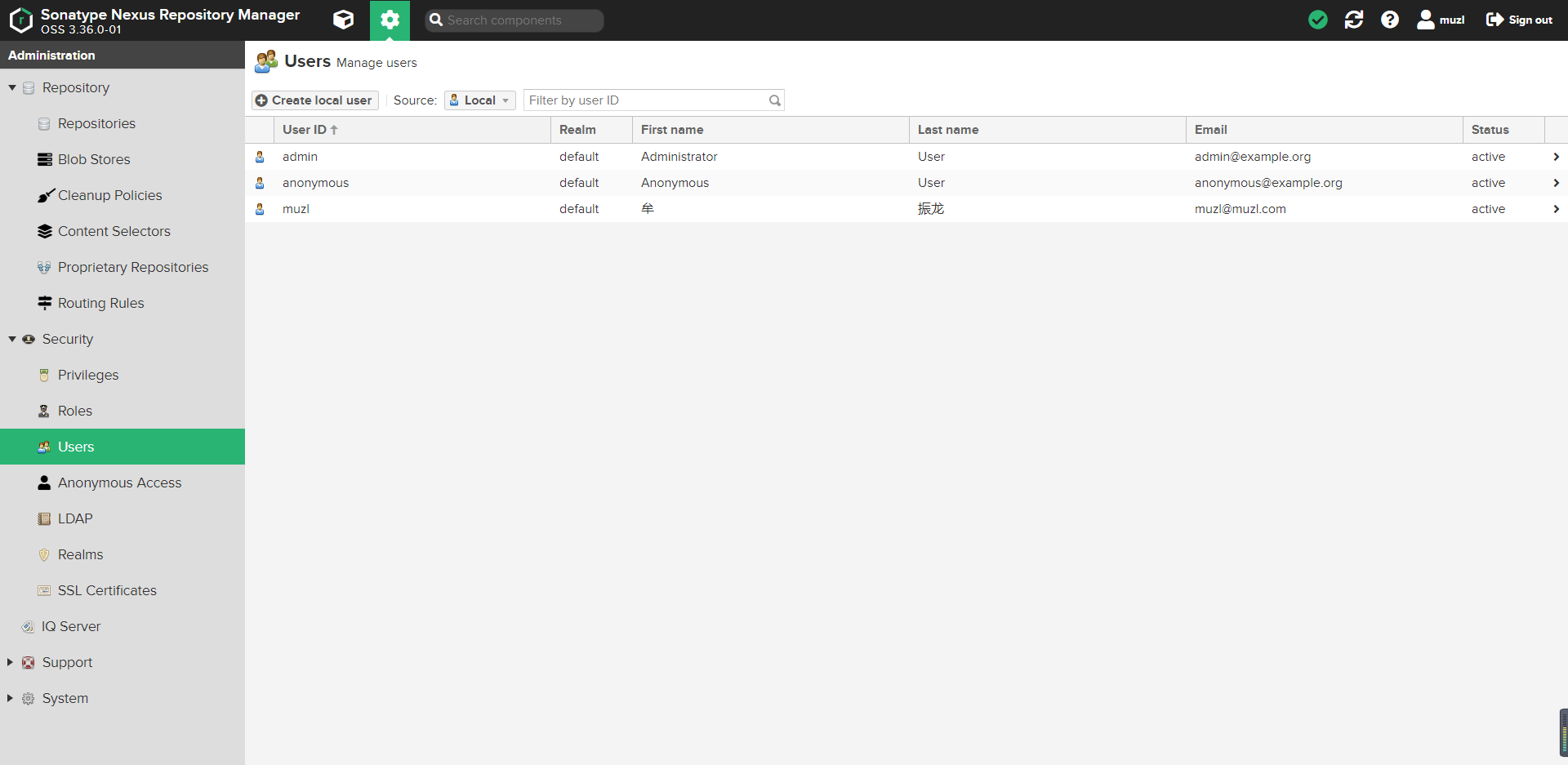1568x765 pixels.
Task: Open the muzl user row
Action: (x=906, y=209)
